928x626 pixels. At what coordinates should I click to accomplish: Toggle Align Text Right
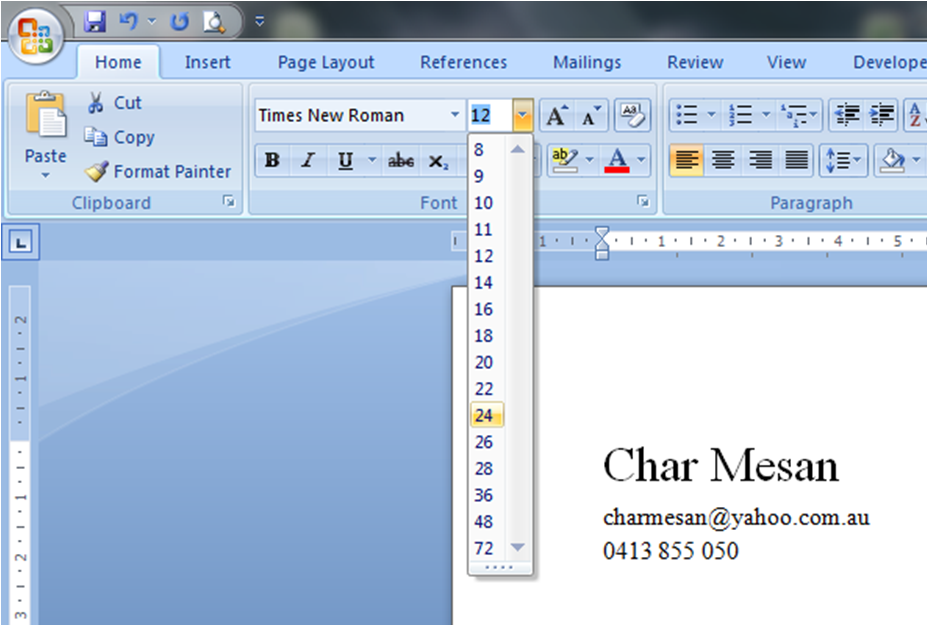click(x=760, y=160)
